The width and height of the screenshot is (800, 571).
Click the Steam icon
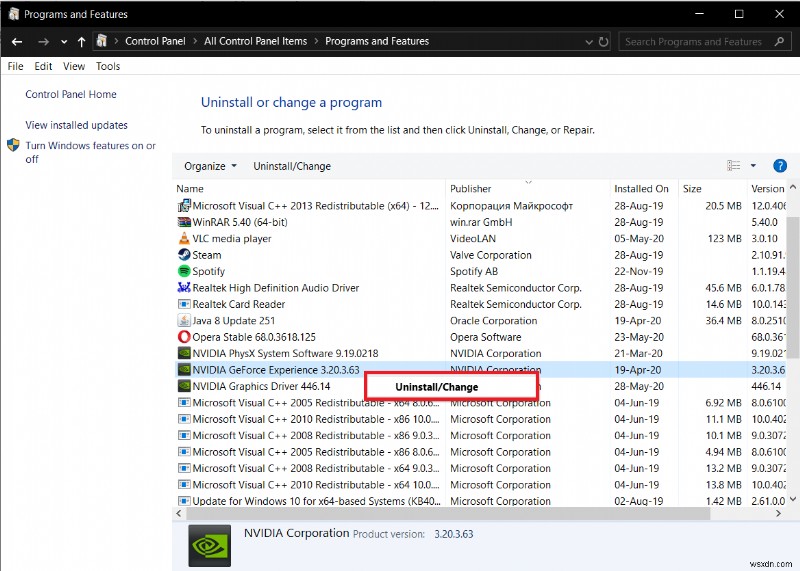pyautogui.click(x=184, y=255)
